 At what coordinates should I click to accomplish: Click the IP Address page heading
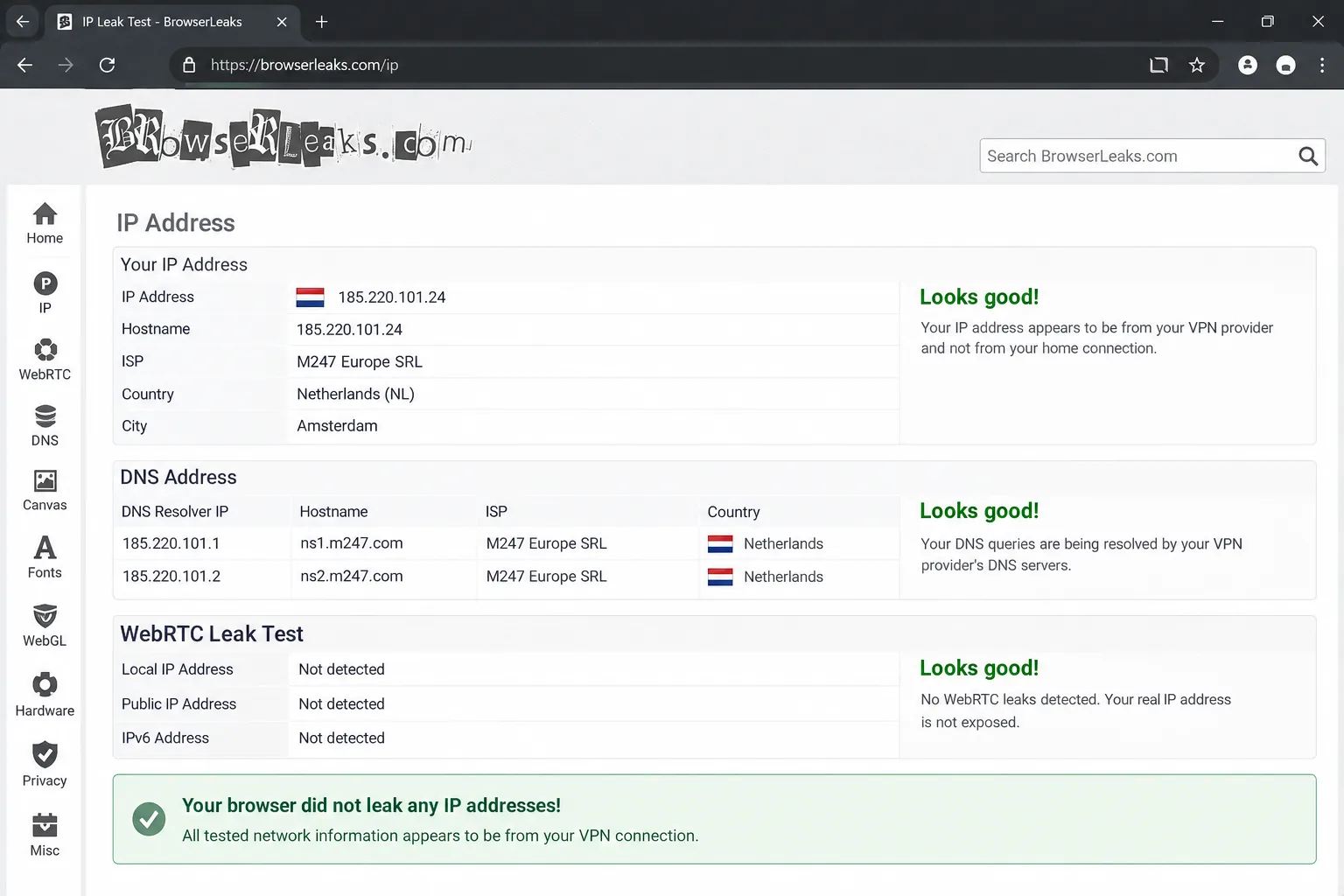tap(176, 223)
